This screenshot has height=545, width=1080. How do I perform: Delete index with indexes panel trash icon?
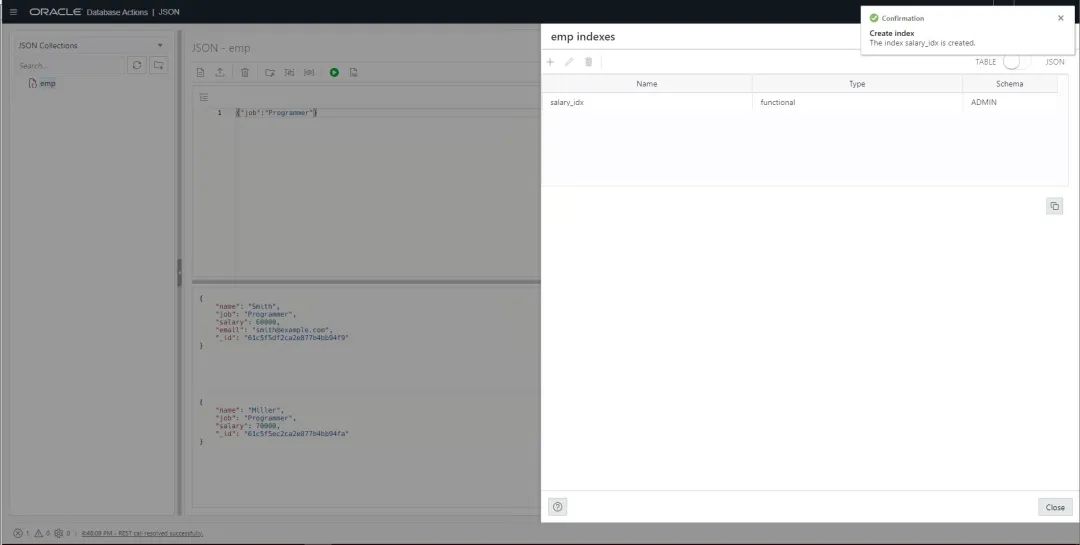click(588, 62)
